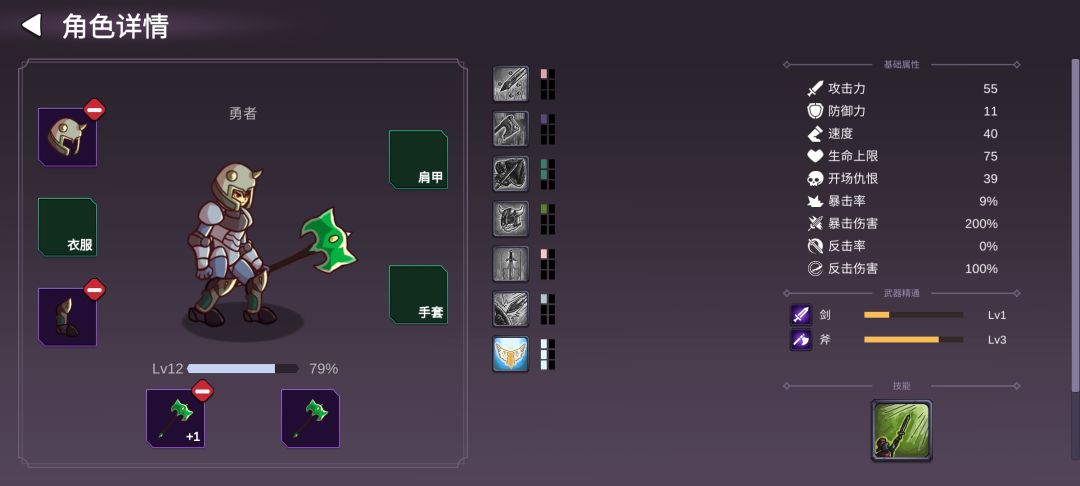The width and height of the screenshot is (1080, 486).
Task: Open the empty 手套 equipment slot
Action: coord(418,295)
